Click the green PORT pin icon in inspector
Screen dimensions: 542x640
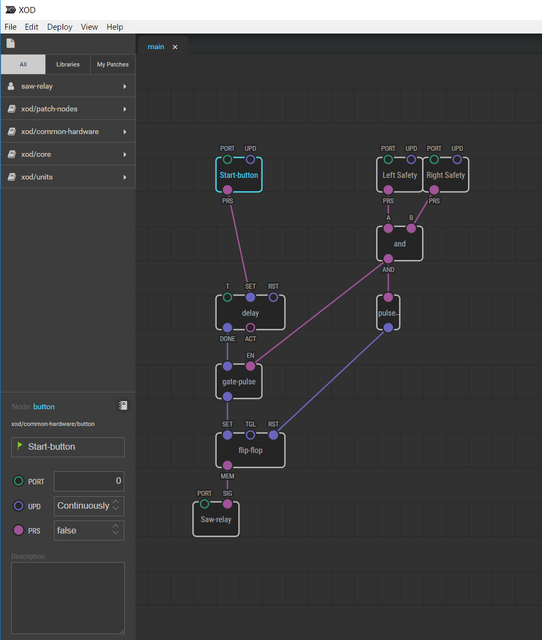pyautogui.click(x=18, y=481)
